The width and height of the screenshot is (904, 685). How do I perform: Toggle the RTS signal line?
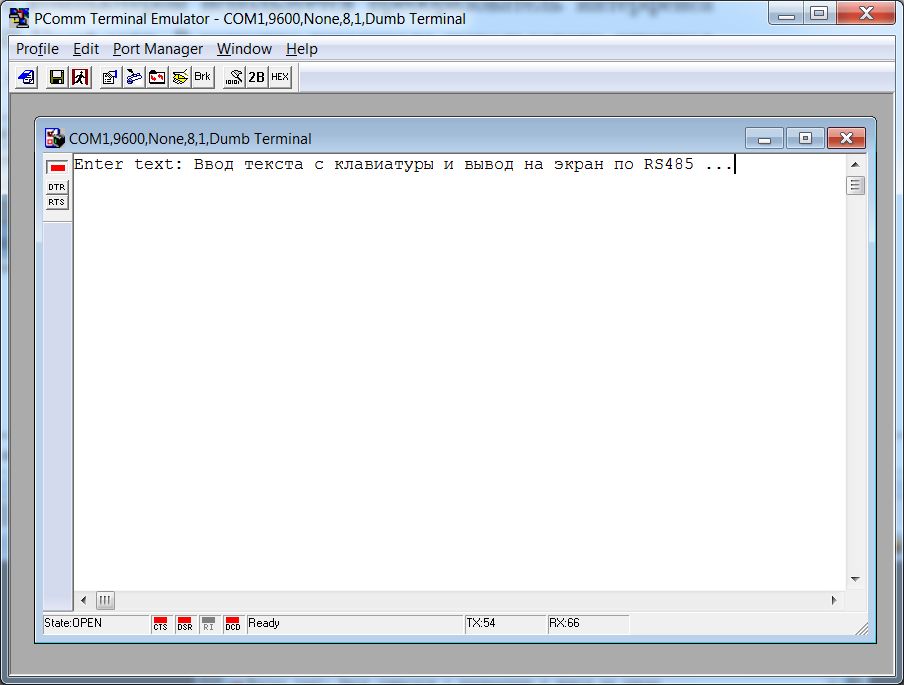57,202
